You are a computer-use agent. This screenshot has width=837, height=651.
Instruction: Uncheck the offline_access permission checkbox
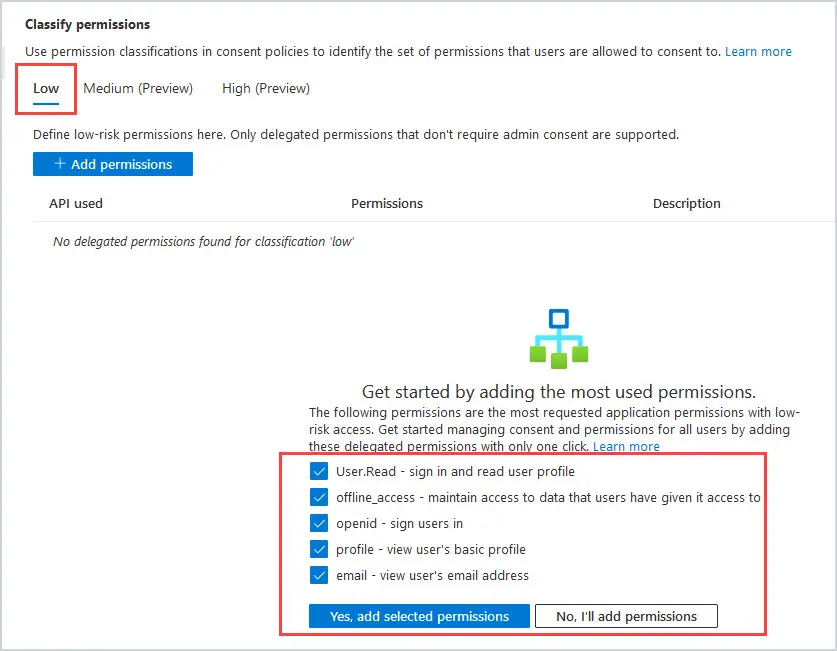[319, 497]
